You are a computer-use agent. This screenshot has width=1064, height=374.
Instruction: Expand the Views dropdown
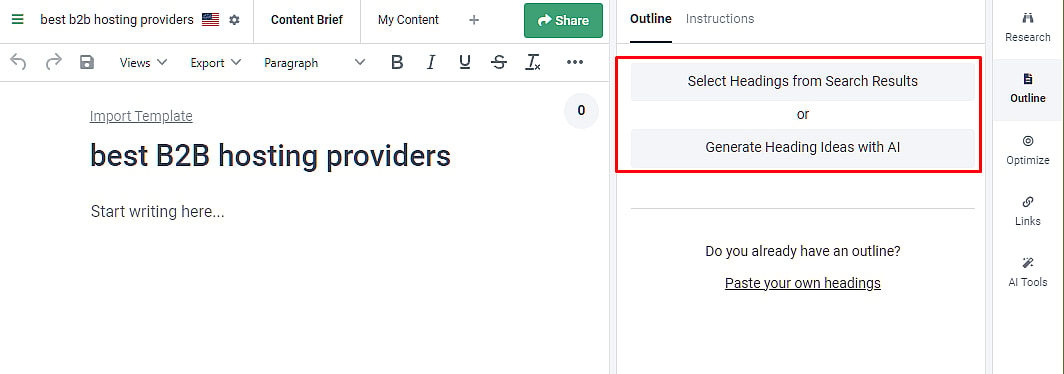pos(143,62)
